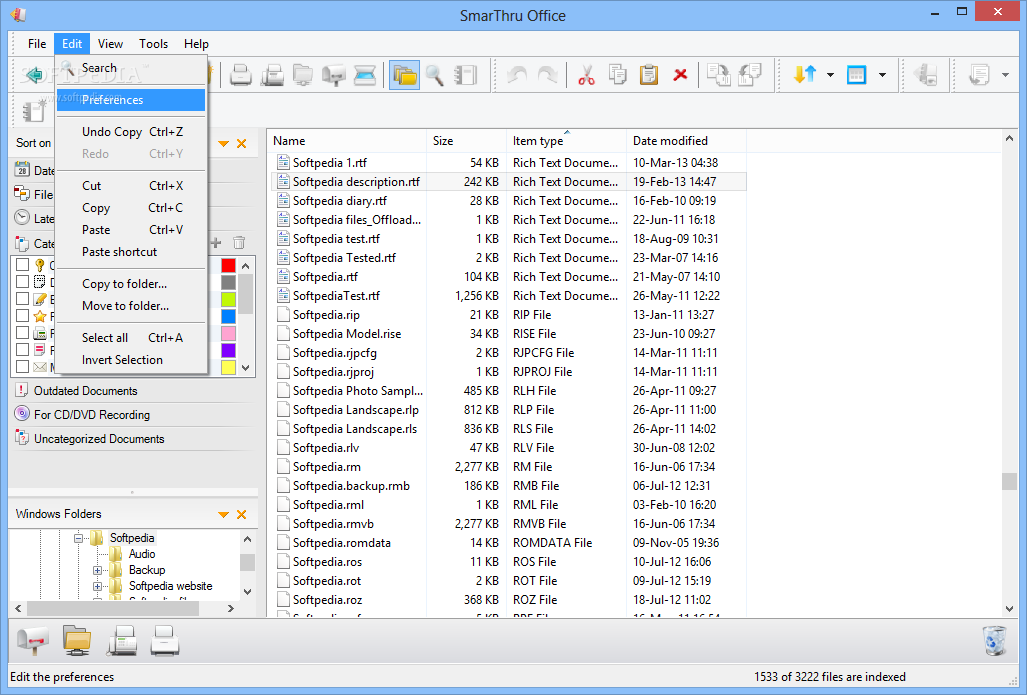Viewport: 1027px width, 695px height.
Task: Click the recycle bin icon at bottom right
Action: pyautogui.click(x=994, y=641)
